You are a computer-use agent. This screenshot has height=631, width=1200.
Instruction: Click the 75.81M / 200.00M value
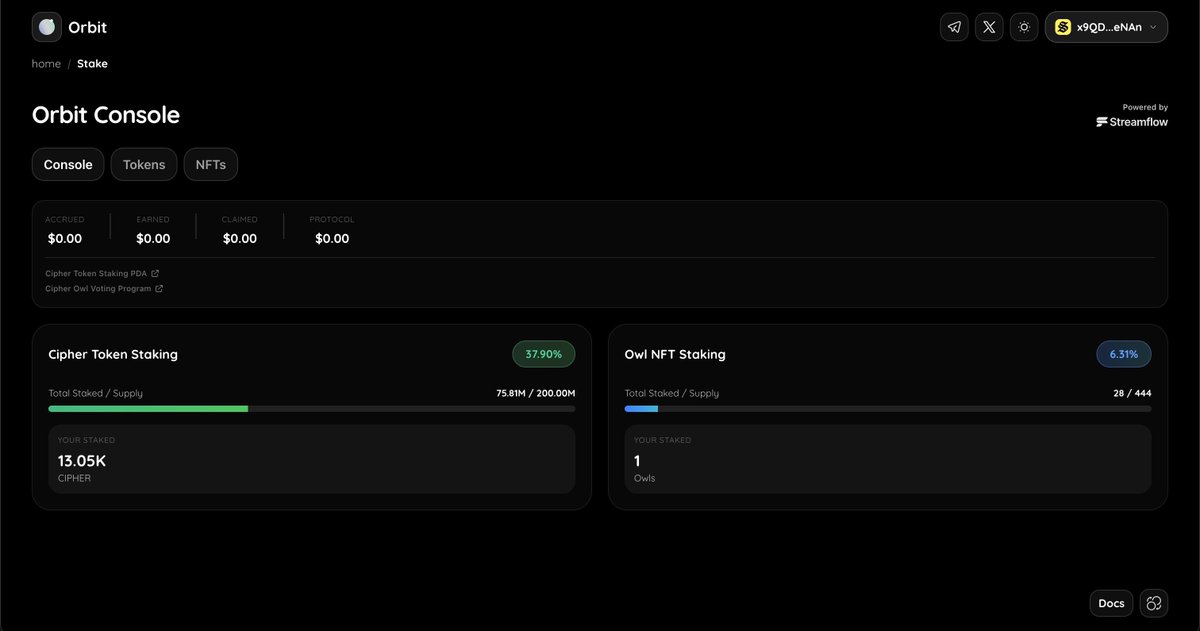[536, 393]
